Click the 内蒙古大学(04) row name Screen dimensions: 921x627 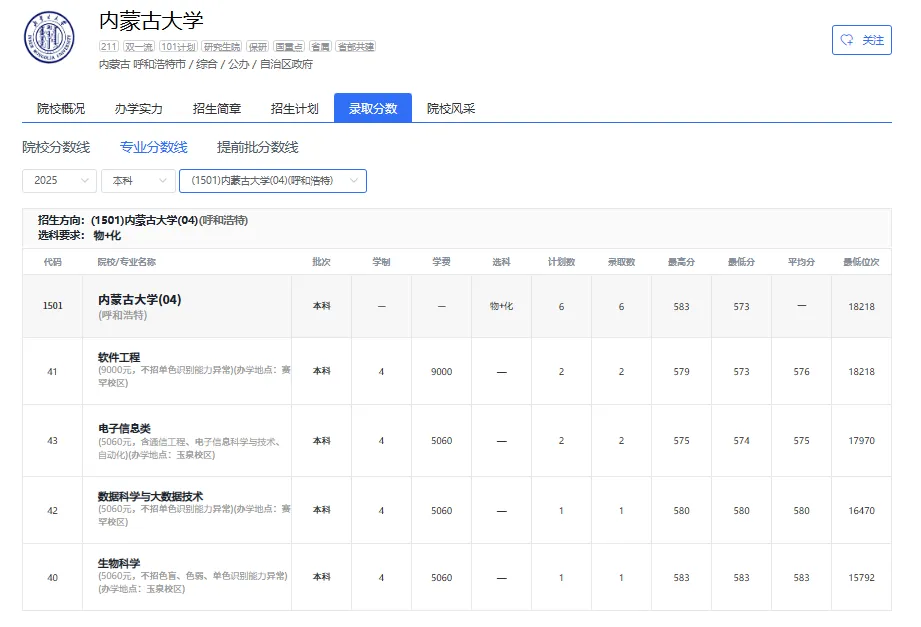pyautogui.click(x=139, y=300)
